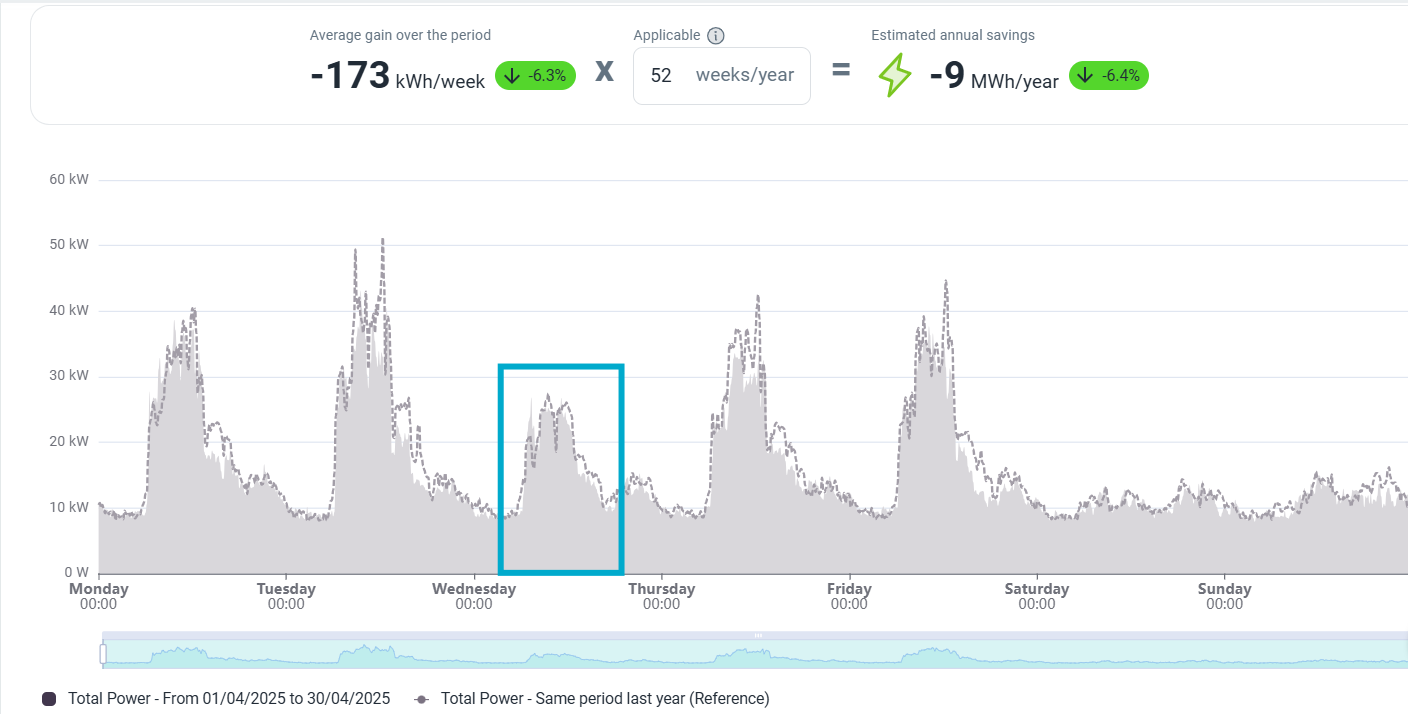This screenshot has height=714, width=1408.
Task: Select the Tuesday 00:00 axis label
Action: [286, 596]
